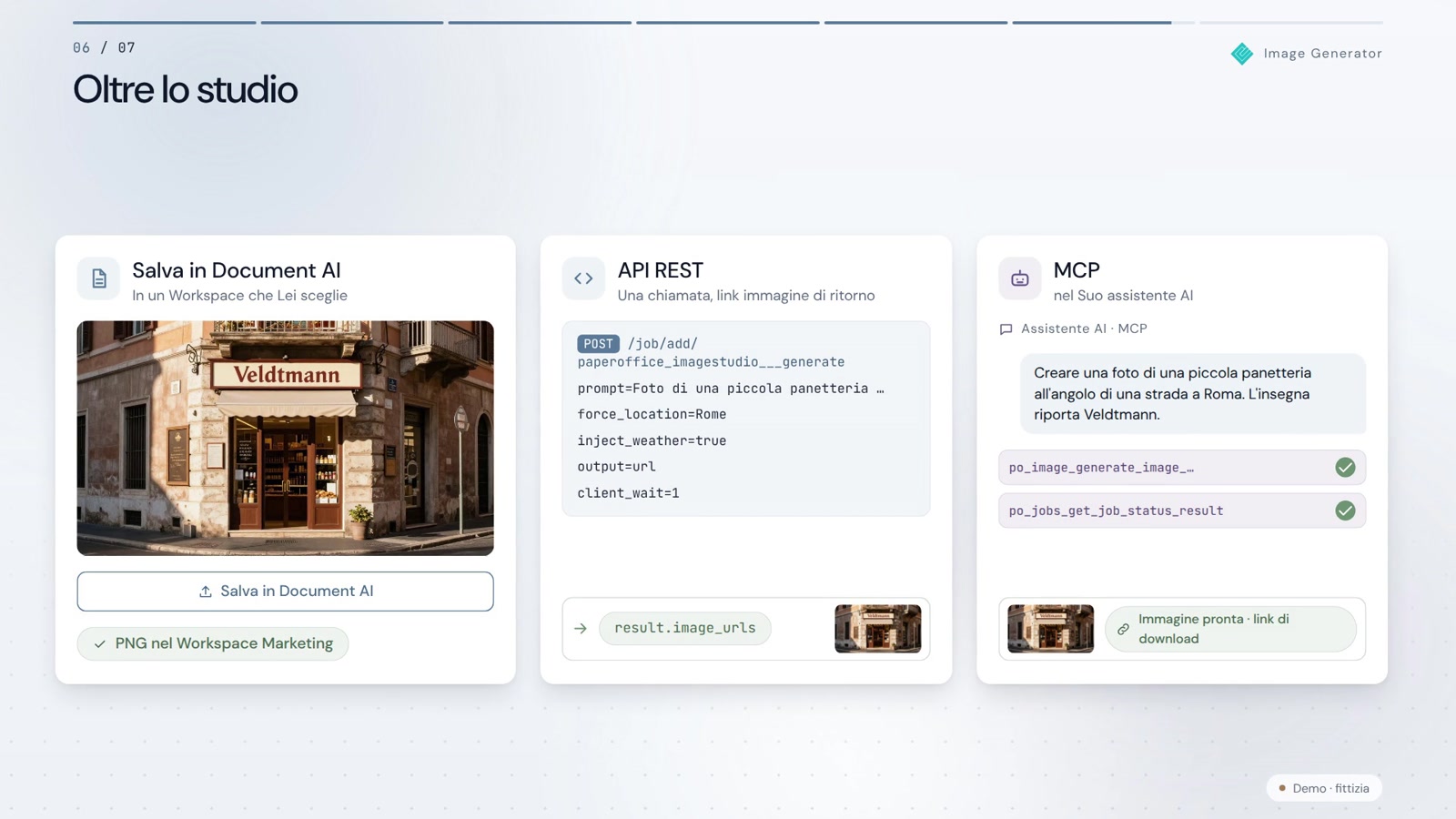Open the Immagine pronta link di download chip
1456x819 pixels.
[x=1230, y=629]
